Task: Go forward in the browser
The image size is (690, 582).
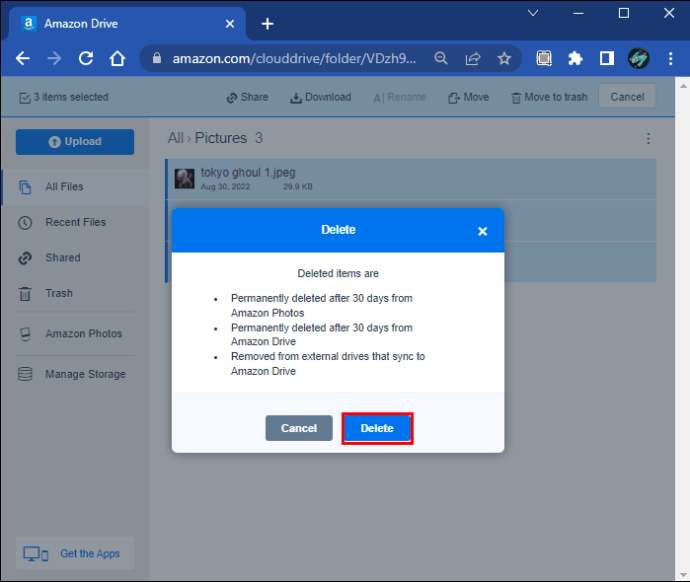Action: tap(54, 58)
